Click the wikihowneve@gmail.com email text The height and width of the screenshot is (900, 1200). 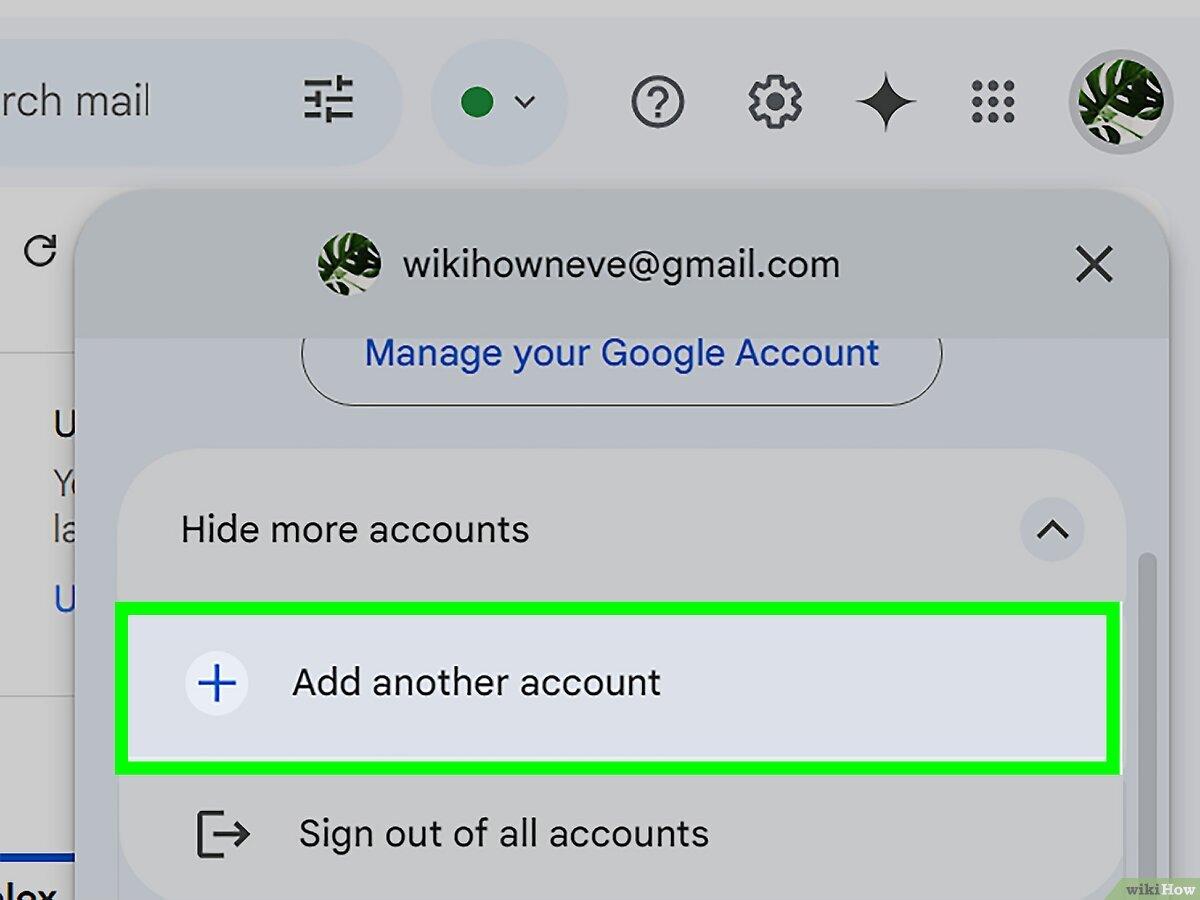click(621, 265)
